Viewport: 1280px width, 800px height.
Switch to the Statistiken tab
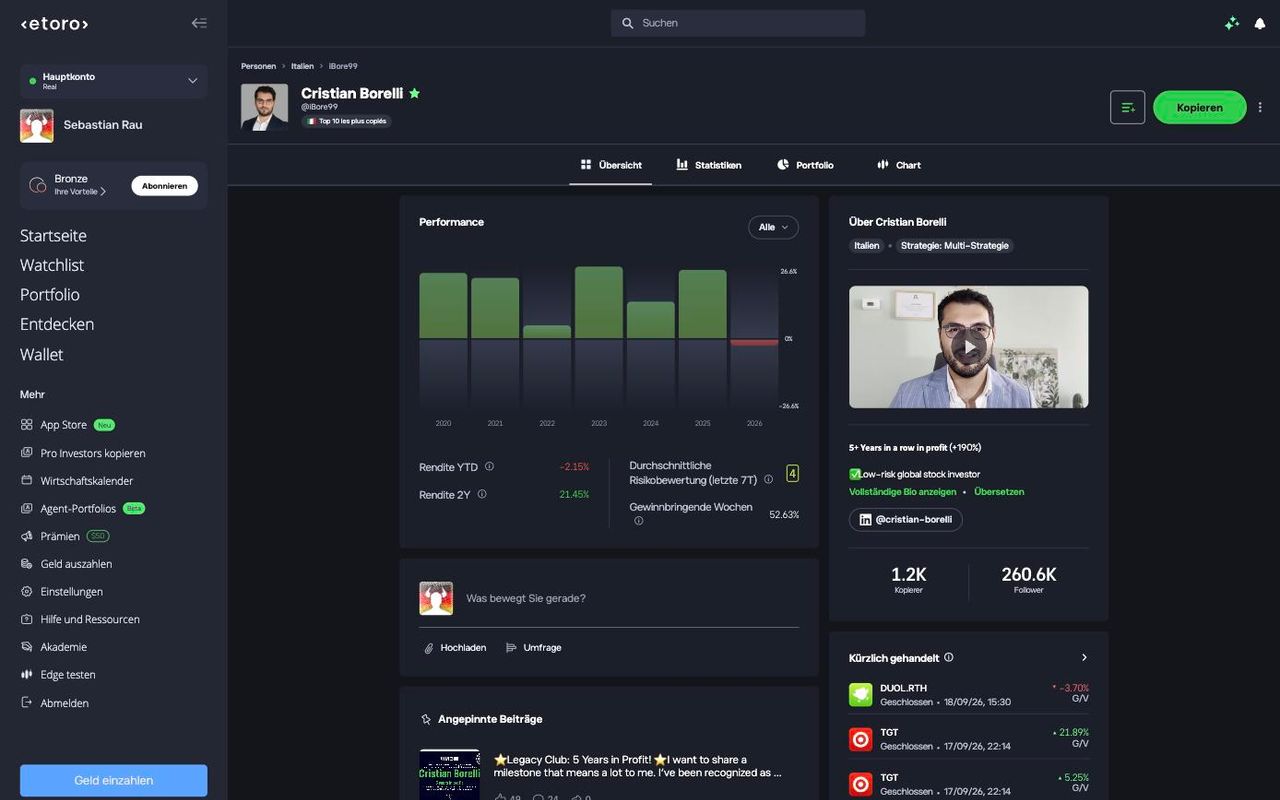tap(709, 165)
